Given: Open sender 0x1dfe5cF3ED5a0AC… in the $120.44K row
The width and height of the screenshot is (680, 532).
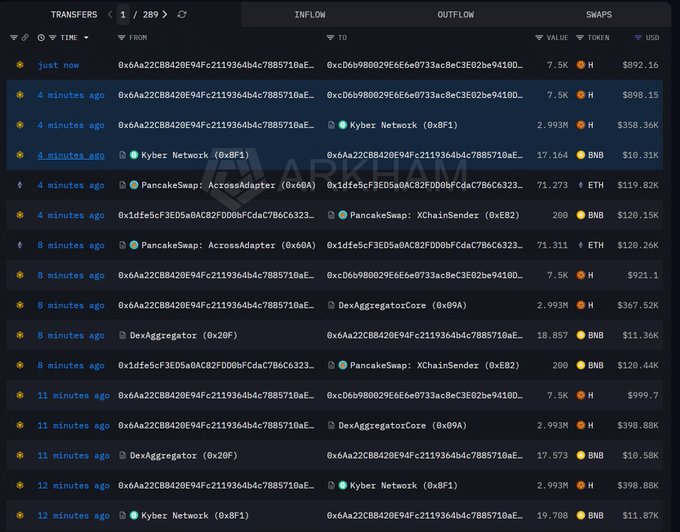Looking at the screenshot, I should (216, 365).
